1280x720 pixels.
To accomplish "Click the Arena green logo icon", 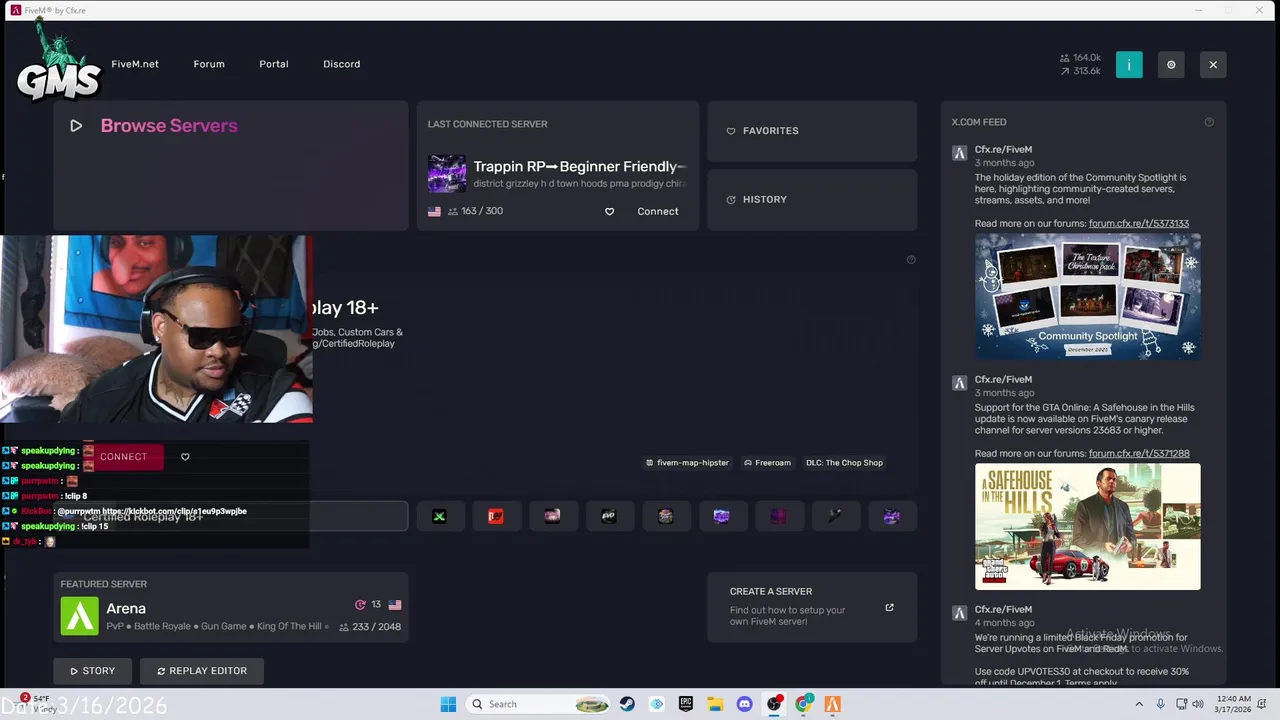I will [x=80, y=616].
